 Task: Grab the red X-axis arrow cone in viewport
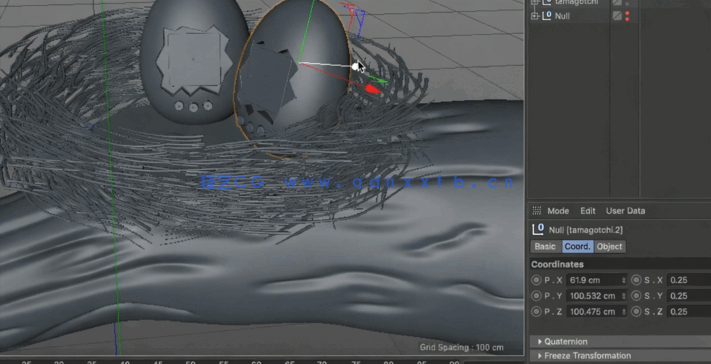[x=373, y=89]
